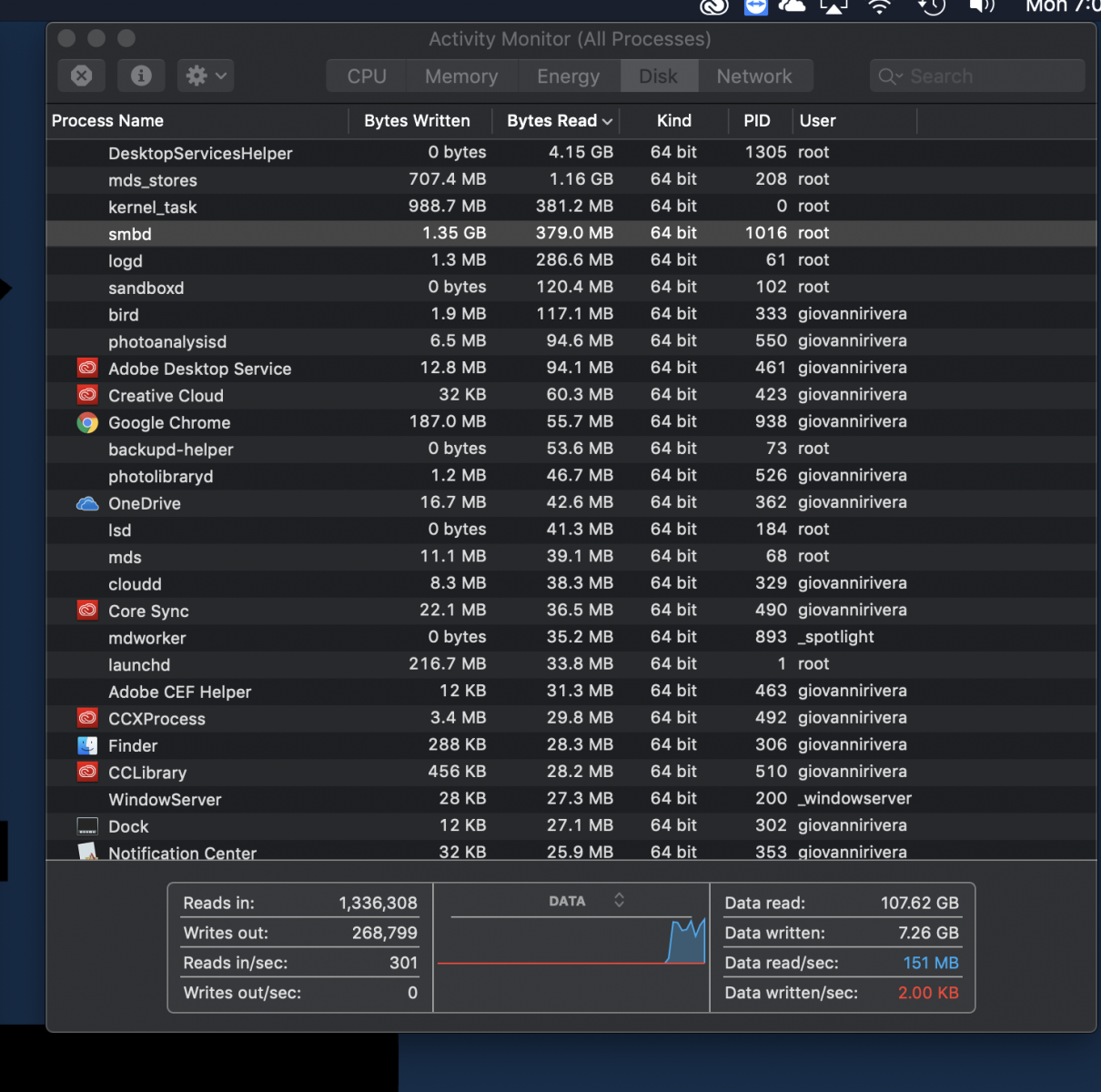Open the TeamViewer menu bar icon

756,6
